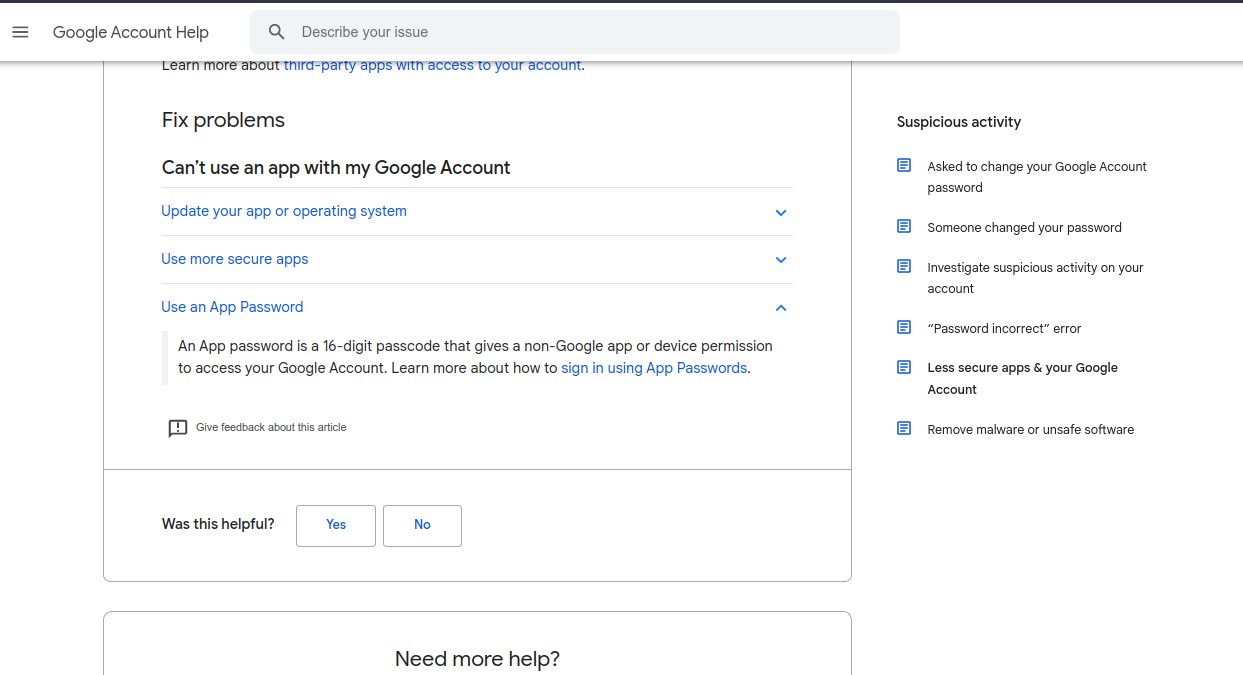This screenshot has width=1243, height=675.
Task: Click article icon beside 'Password incorrect' error
Action: [x=904, y=328]
